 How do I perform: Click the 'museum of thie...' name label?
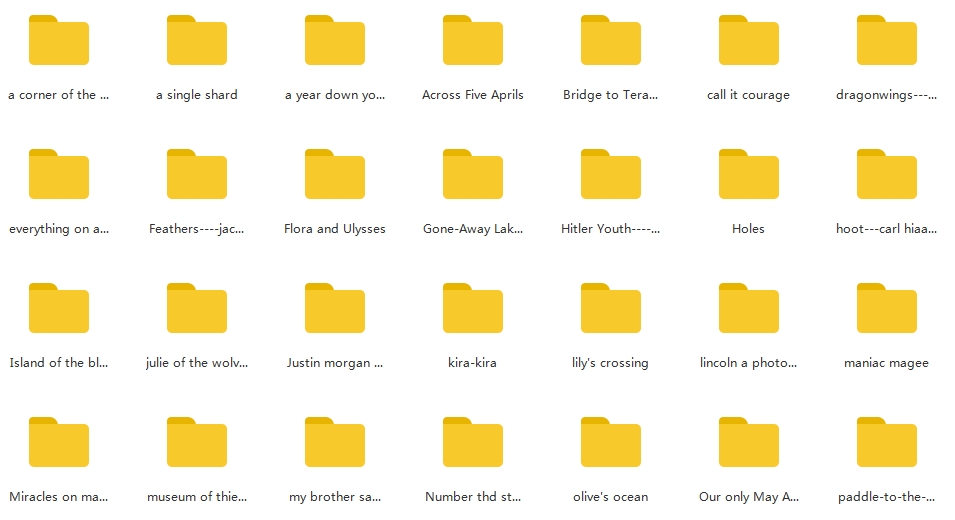[x=197, y=497]
